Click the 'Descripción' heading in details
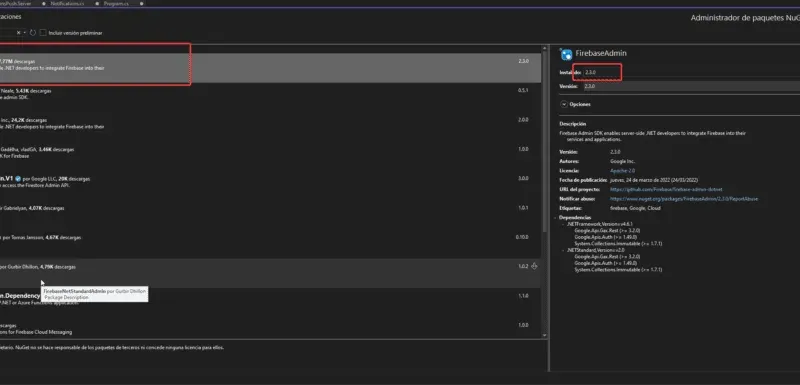The height and width of the screenshot is (385, 800). pos(572,124)
